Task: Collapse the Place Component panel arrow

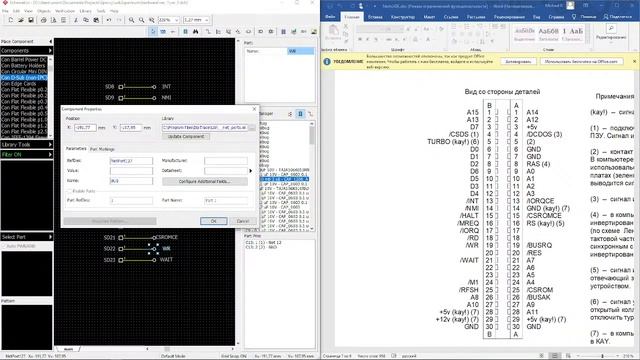Action: (x=51, y=42)
